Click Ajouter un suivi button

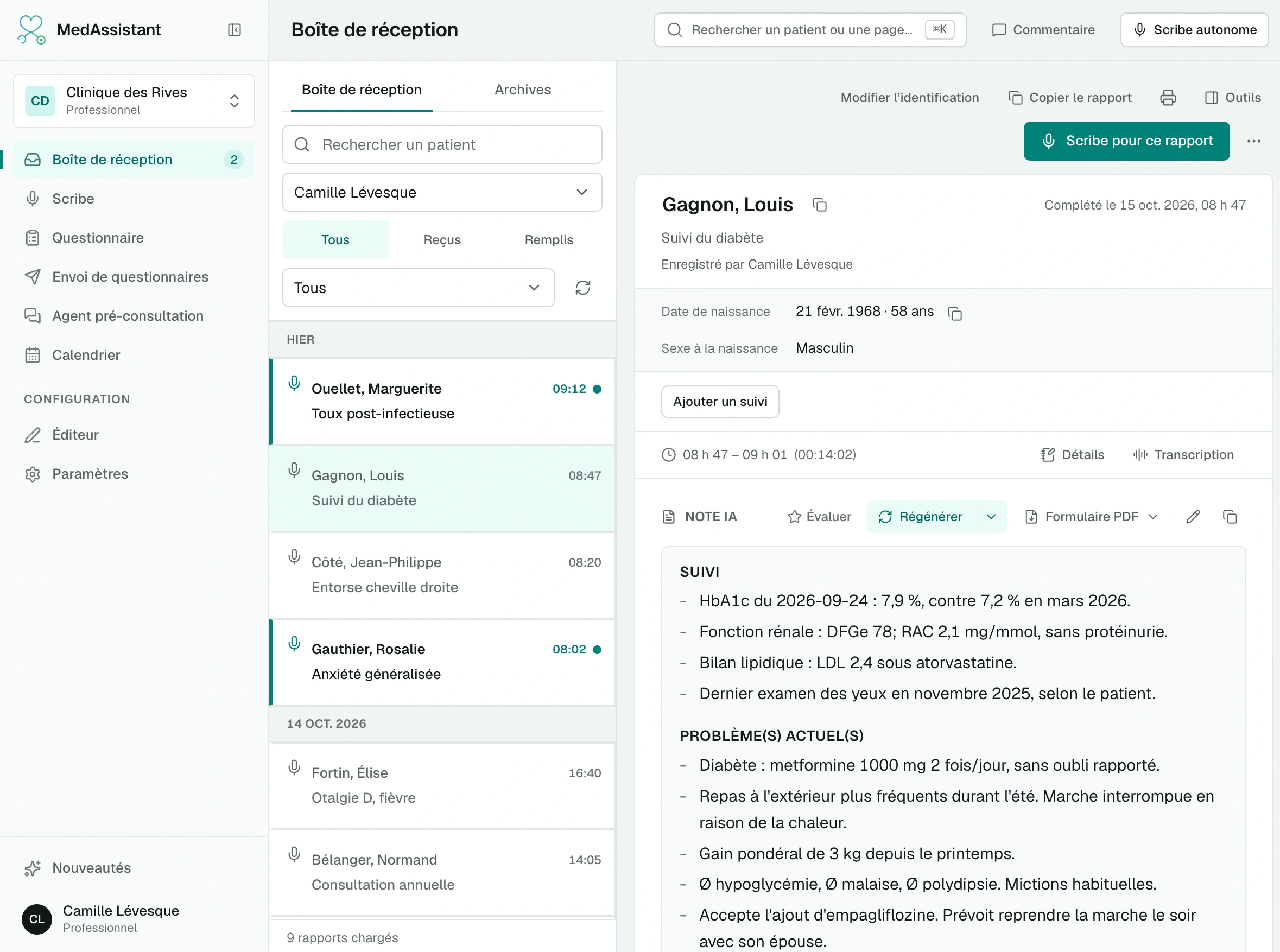point(720,402)
